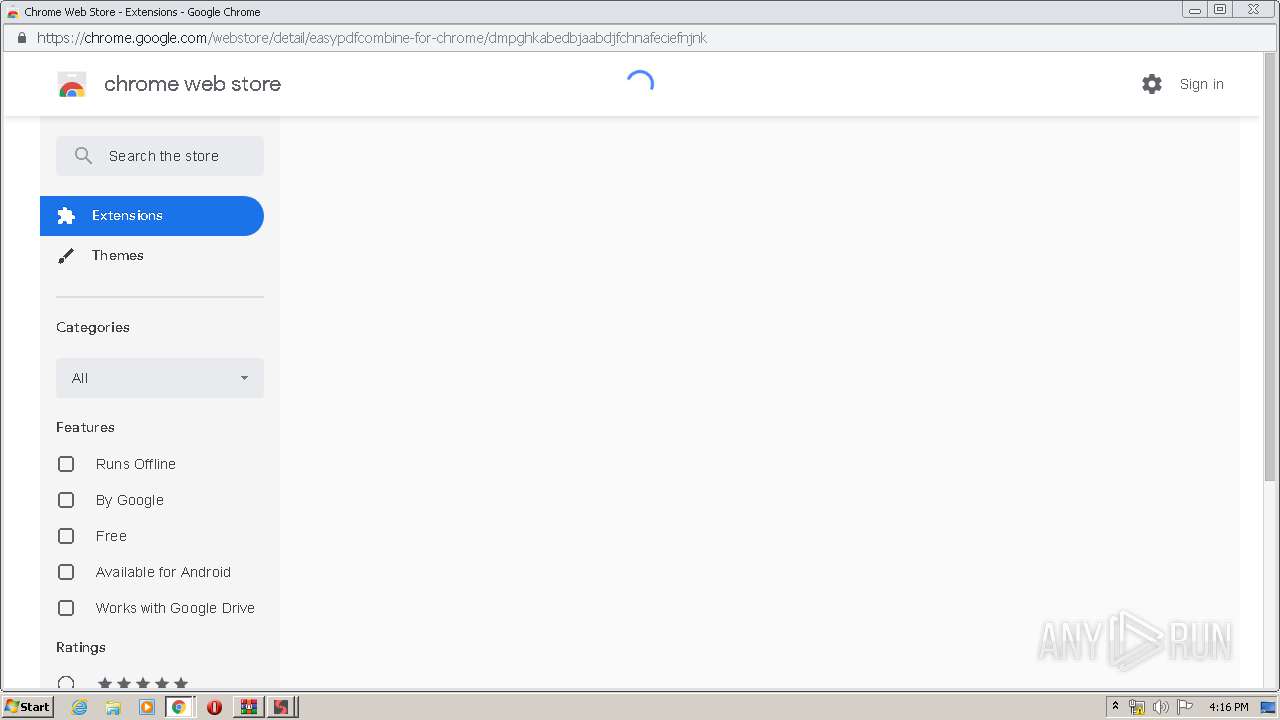This screenshot has height=720, width=1280.
Task: Click the secure lock icon in address bar
Action: click(21, 38)
